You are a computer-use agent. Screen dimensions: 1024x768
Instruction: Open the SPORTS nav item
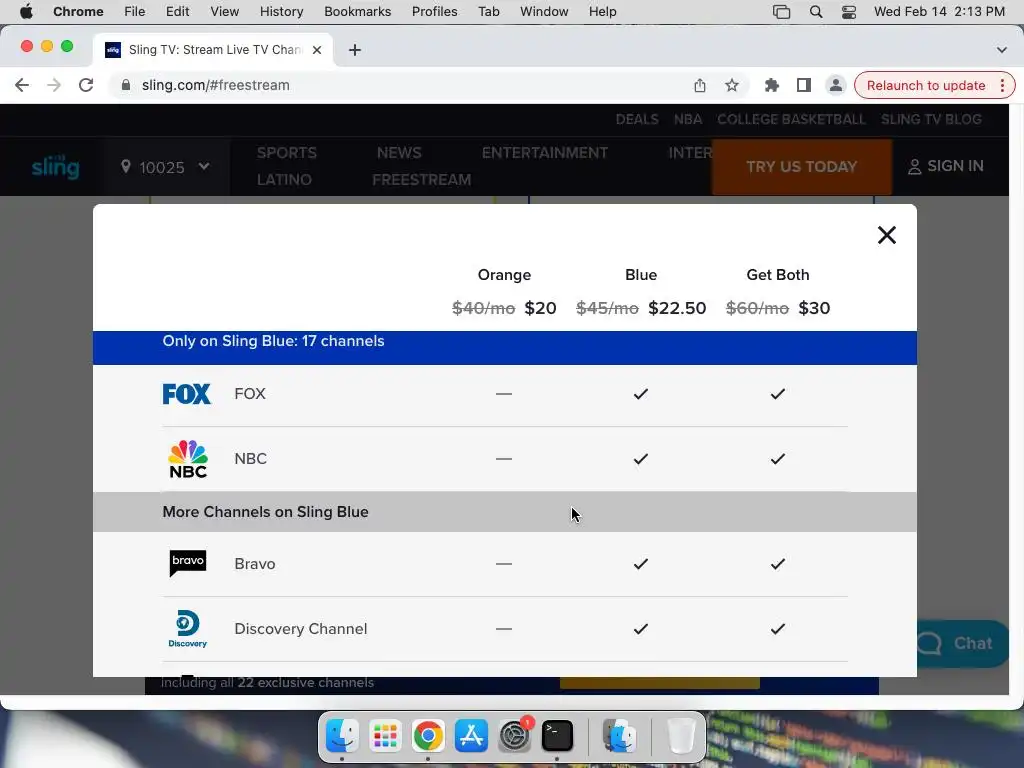pos(287,153)
